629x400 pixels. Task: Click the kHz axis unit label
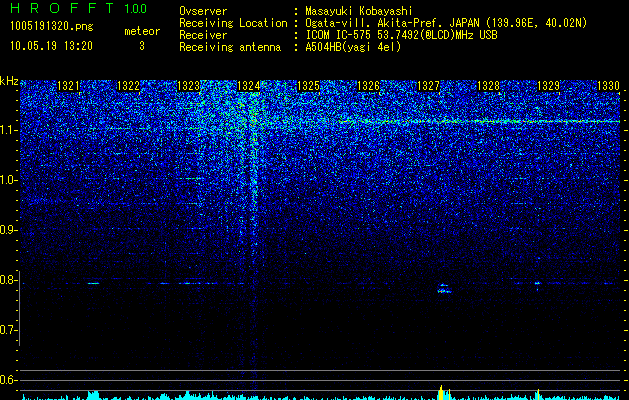click(9, 81)
